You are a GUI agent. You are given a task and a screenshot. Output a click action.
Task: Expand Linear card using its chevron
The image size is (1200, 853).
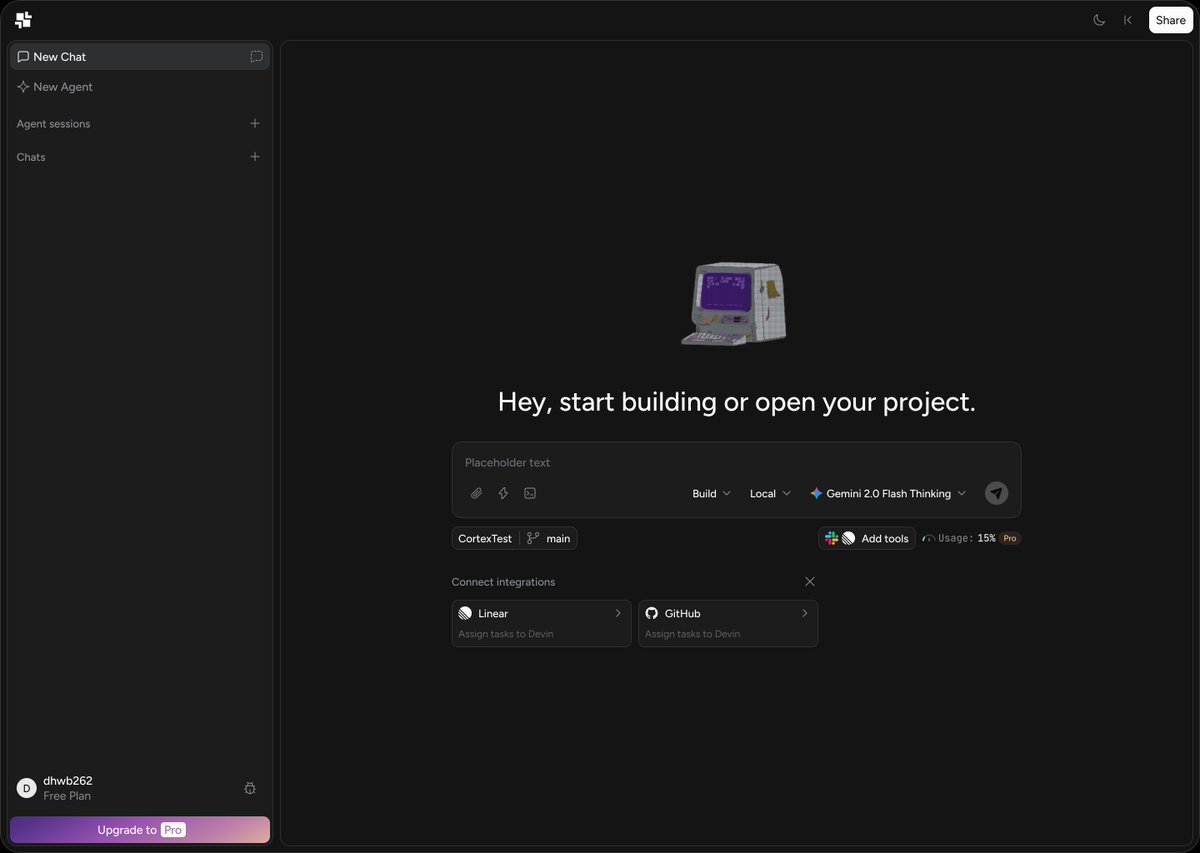coord(618,613)
